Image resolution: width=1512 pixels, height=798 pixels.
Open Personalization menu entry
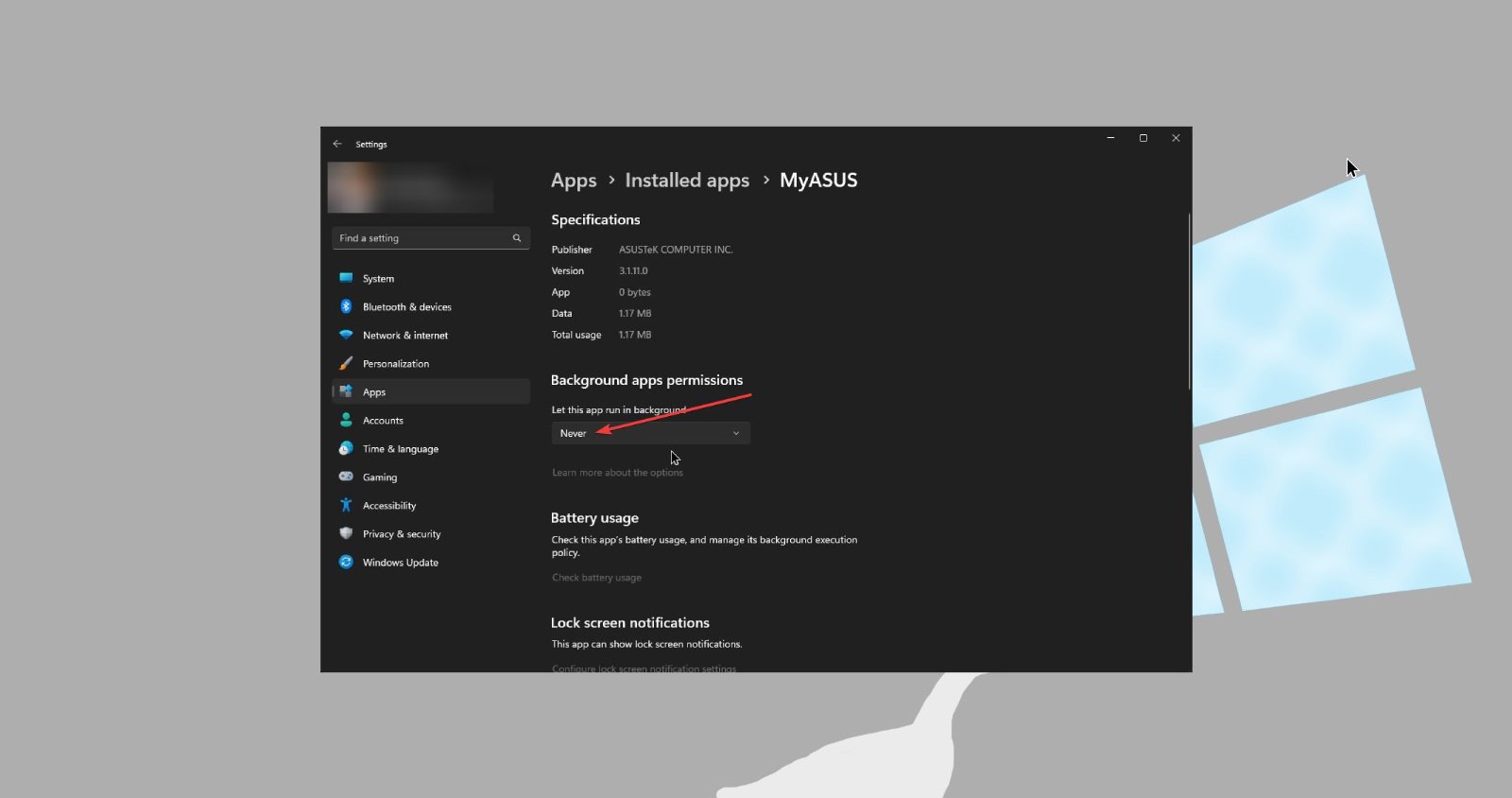point(431,363)
